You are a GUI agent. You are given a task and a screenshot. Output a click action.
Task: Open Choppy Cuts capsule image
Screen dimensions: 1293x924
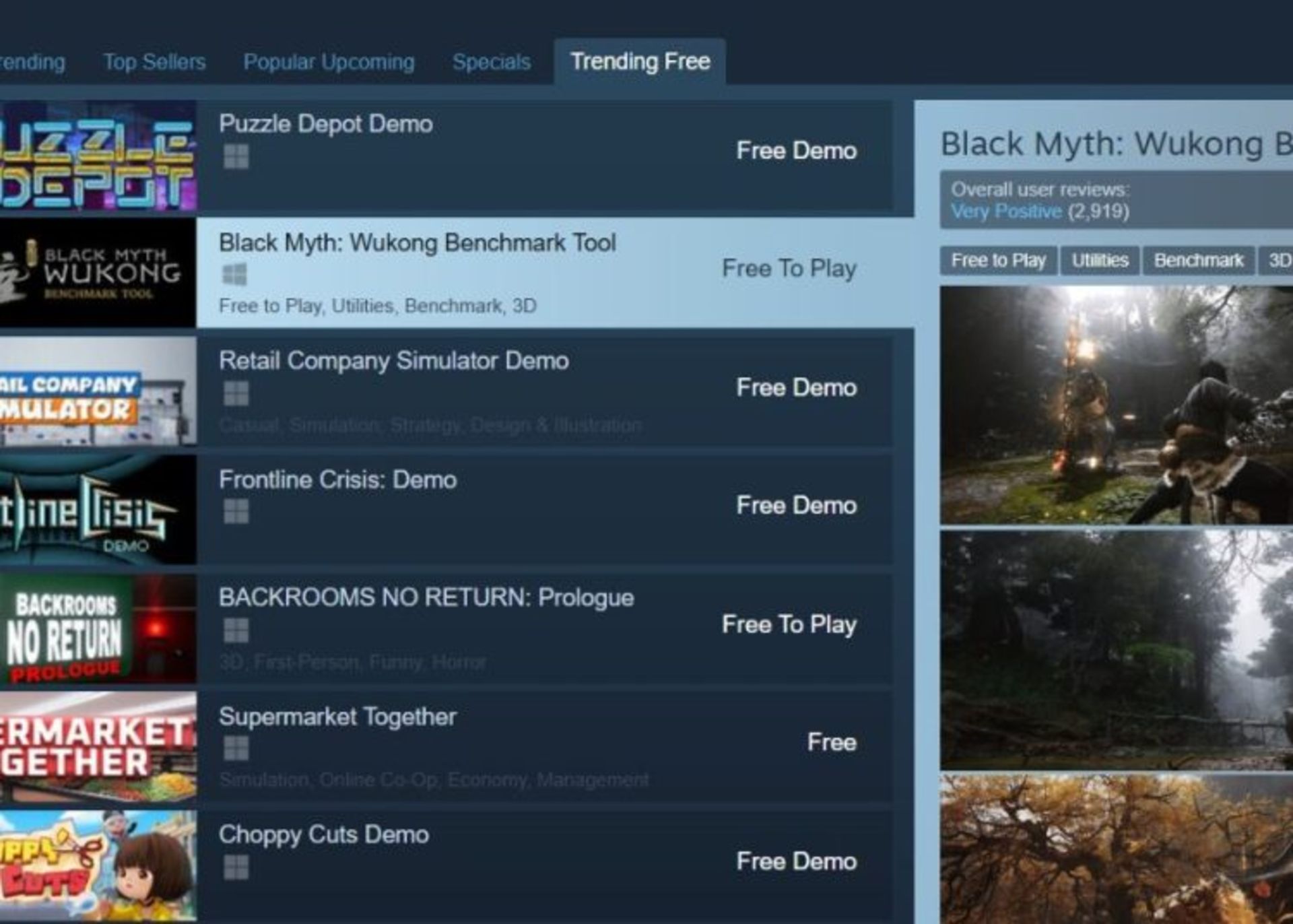[98, 865]
